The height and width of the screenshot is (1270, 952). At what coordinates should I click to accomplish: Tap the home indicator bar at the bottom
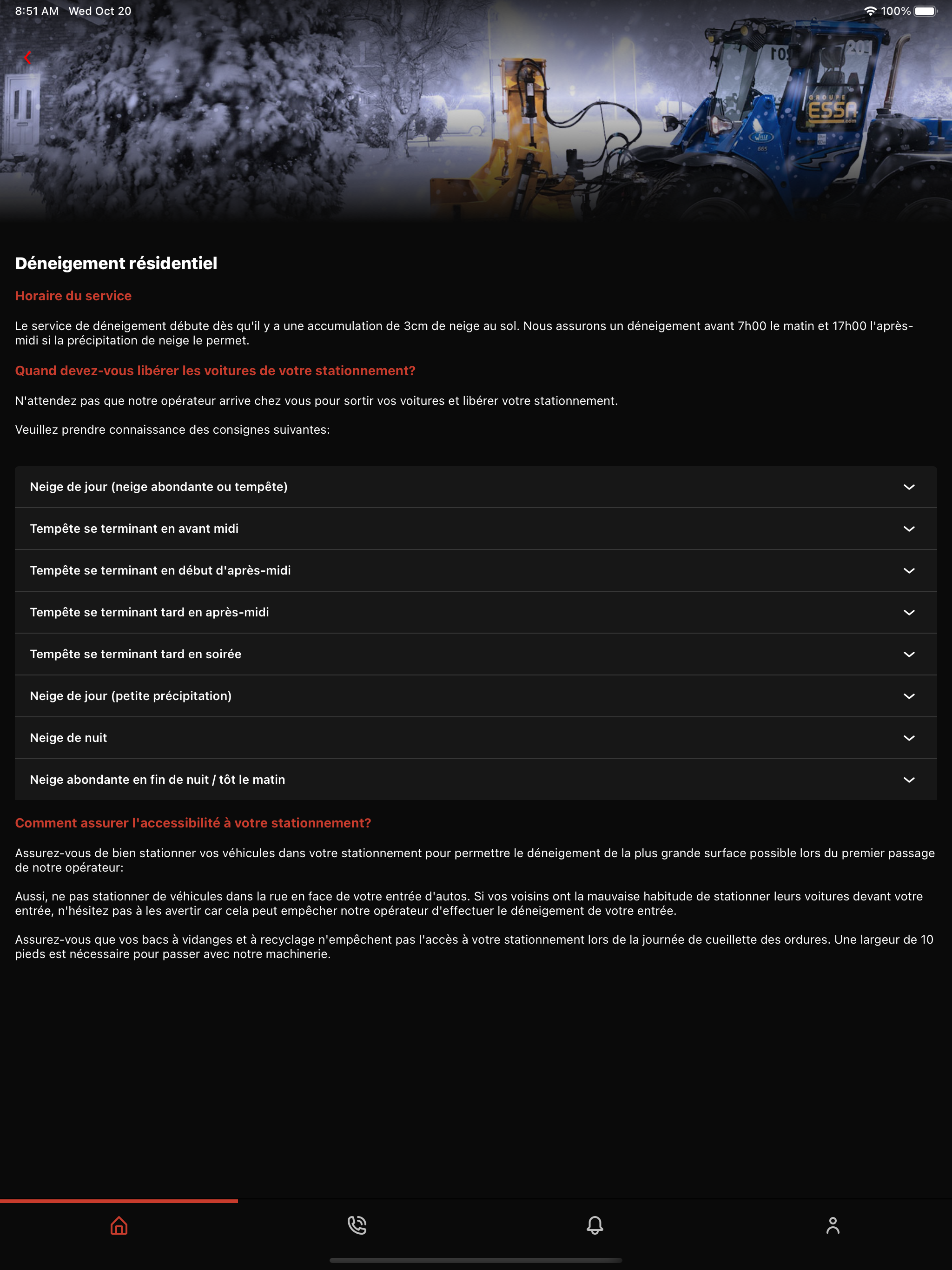click(x=476, y=1260)
